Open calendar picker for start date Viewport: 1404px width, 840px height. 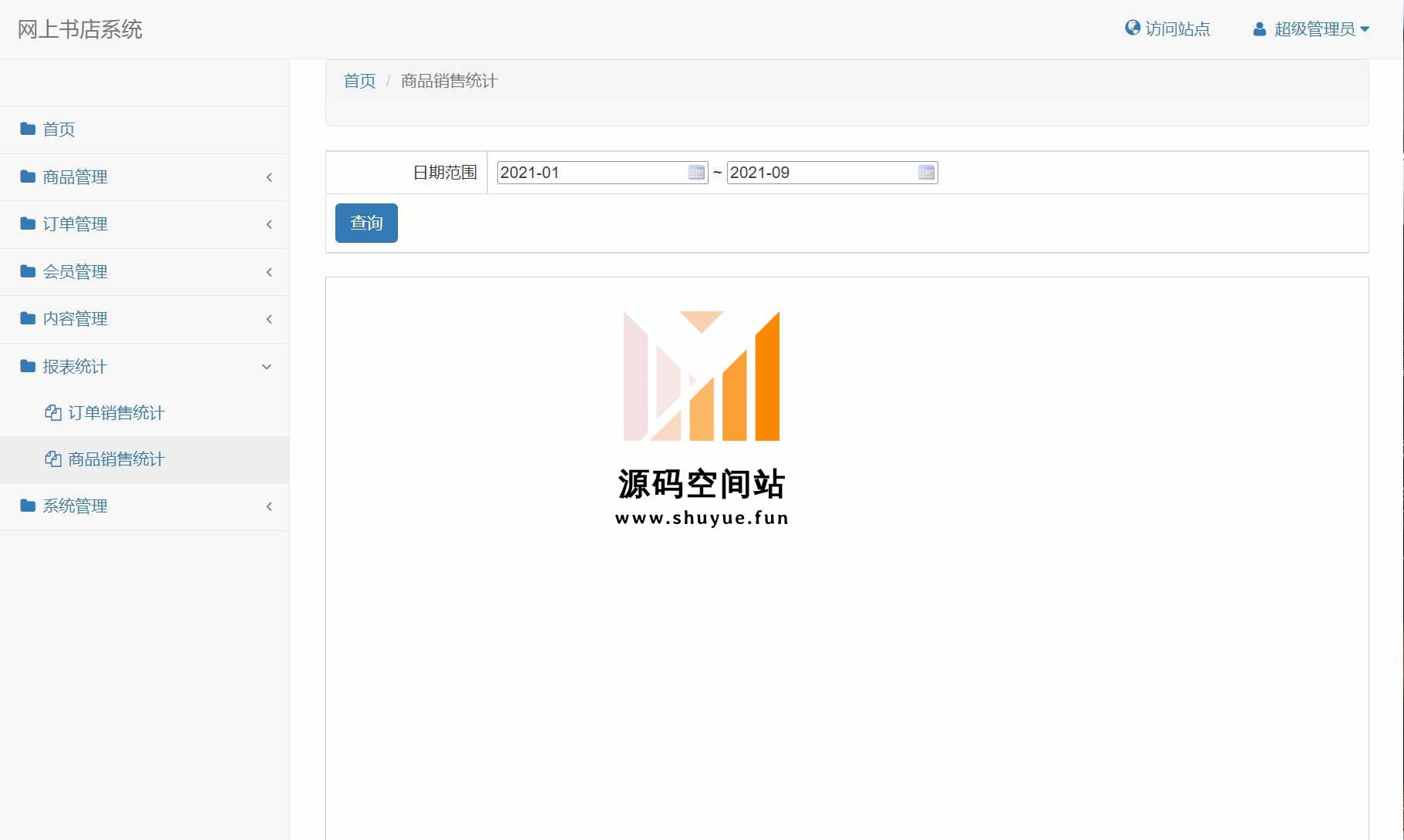(696, 173)
